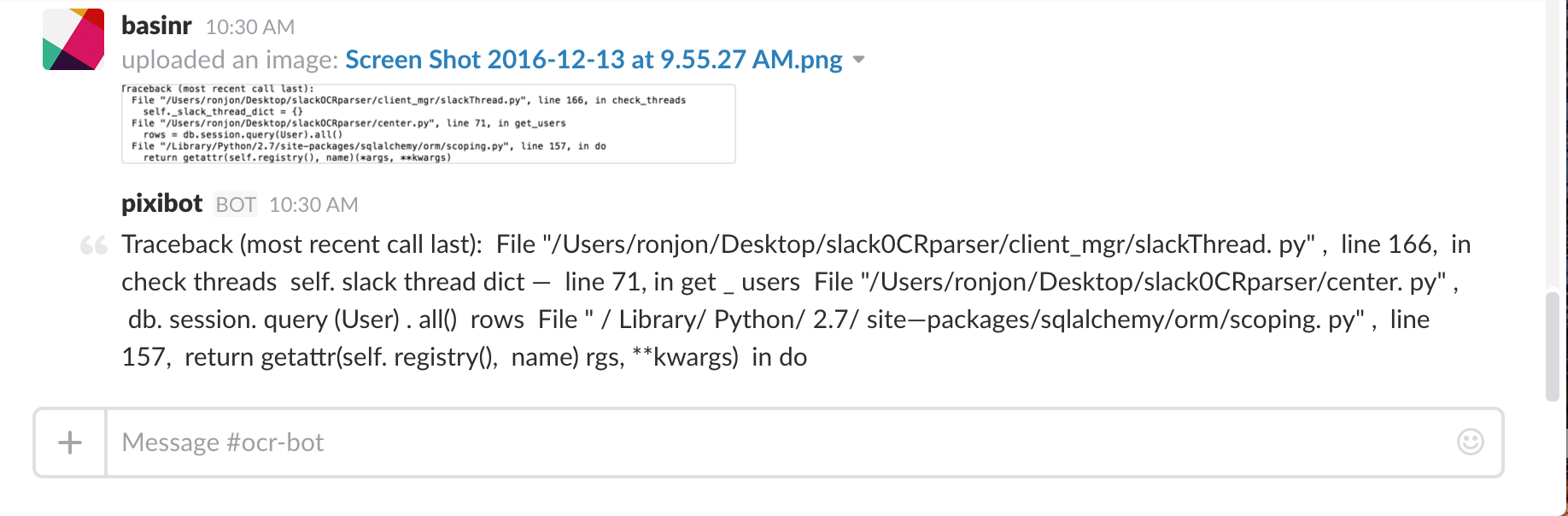The width and height of the screenshot is (1568, 516).
Task: Click the 'uploaded an image:' text
Action: point(231,60)
